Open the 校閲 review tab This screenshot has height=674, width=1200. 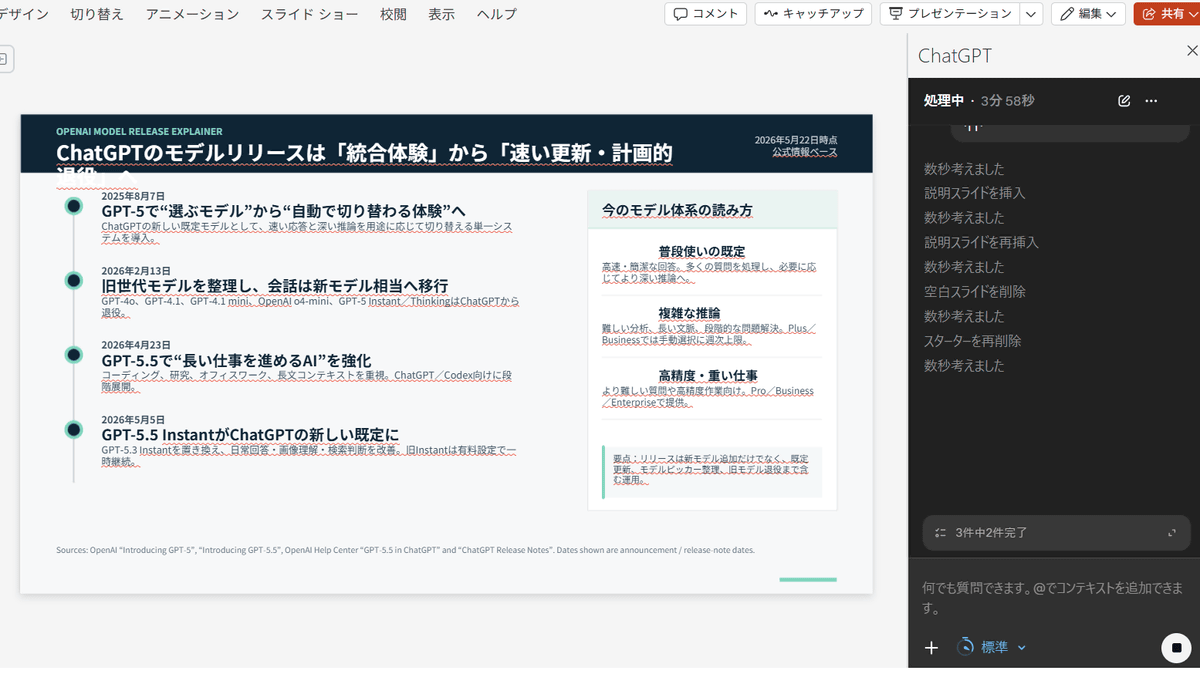click(393, 14)
